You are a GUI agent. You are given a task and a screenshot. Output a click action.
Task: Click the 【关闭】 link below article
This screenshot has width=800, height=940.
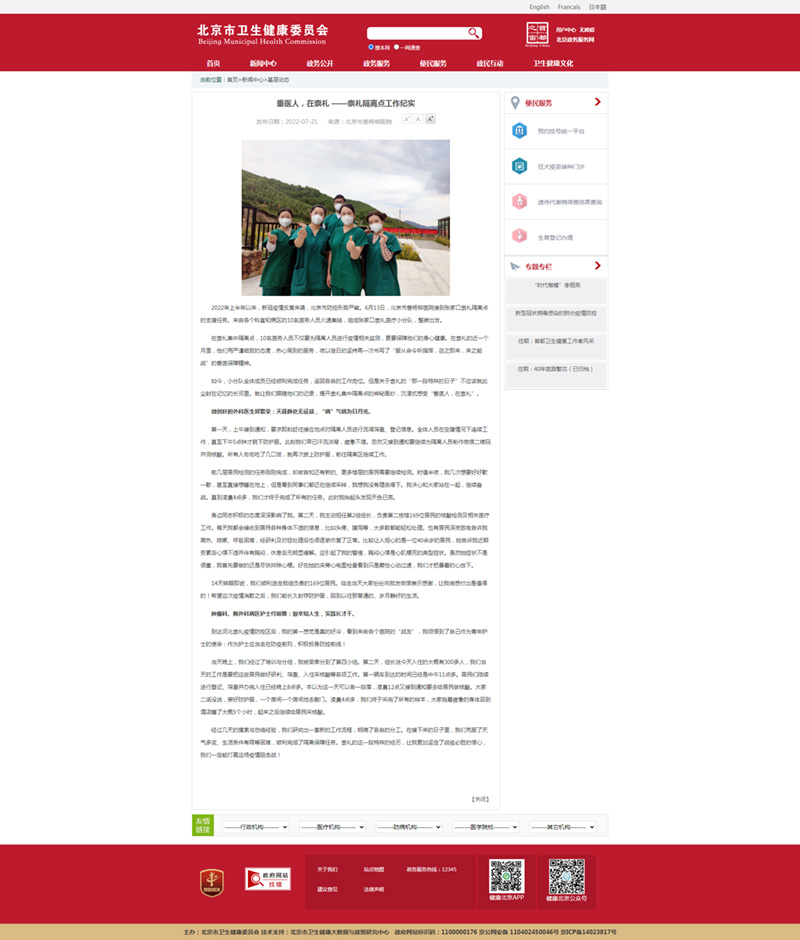click(480, 799)
